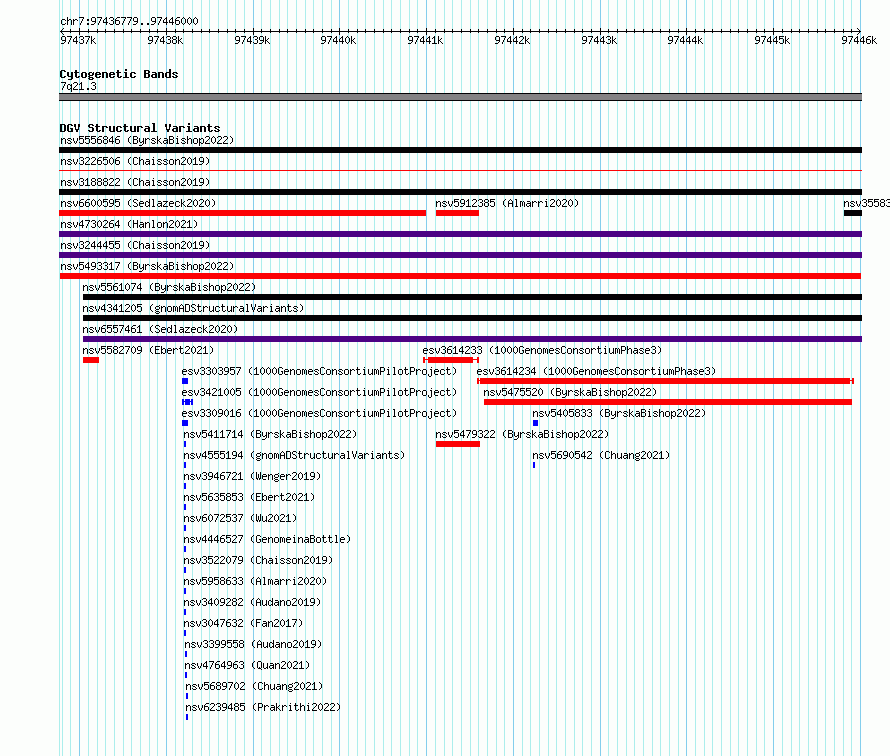Open the esv3303957 (1000GenomesConsortiumPilotProject) label
The width and height of the screenshot is (890, 756).
319,371
